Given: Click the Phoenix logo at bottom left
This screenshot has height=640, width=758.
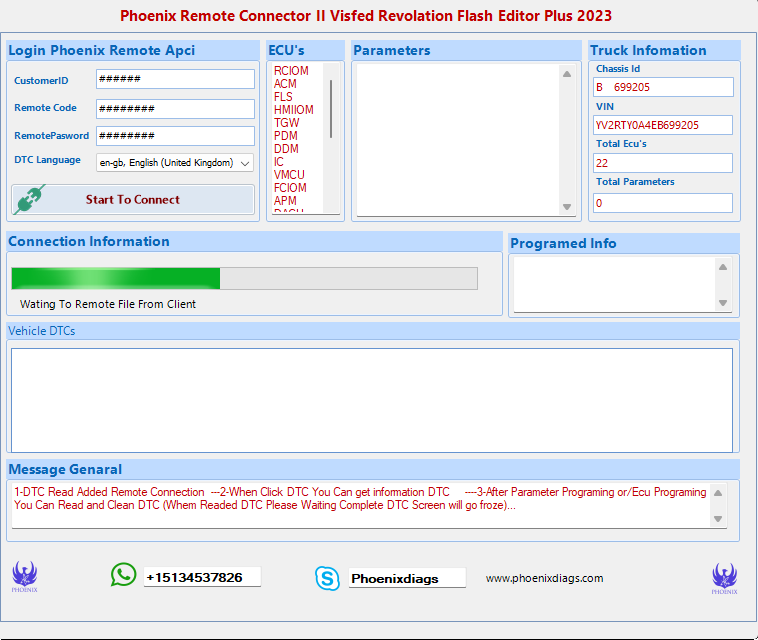Looking at the screenshot, I should (25, 576).
